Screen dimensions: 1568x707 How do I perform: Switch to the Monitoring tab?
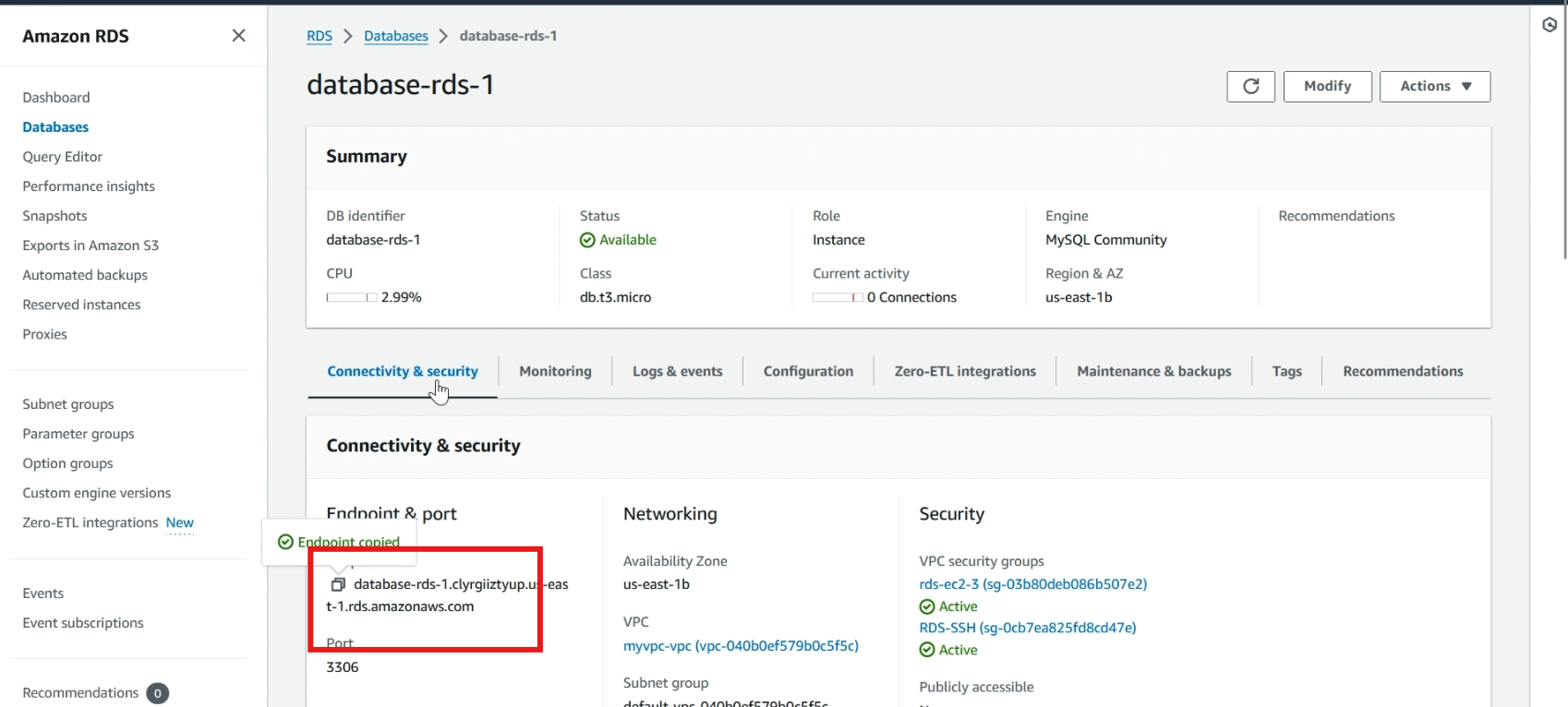click(x=555, y=371)
